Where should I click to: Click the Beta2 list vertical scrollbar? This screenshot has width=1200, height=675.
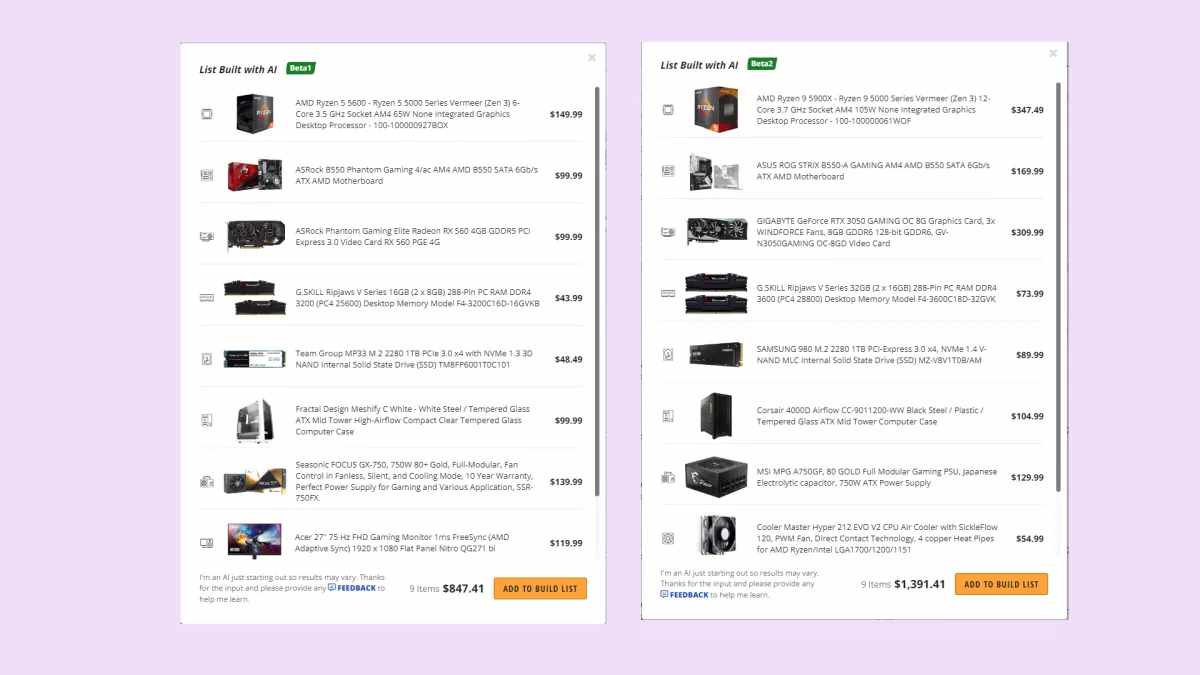[1058, 286]
